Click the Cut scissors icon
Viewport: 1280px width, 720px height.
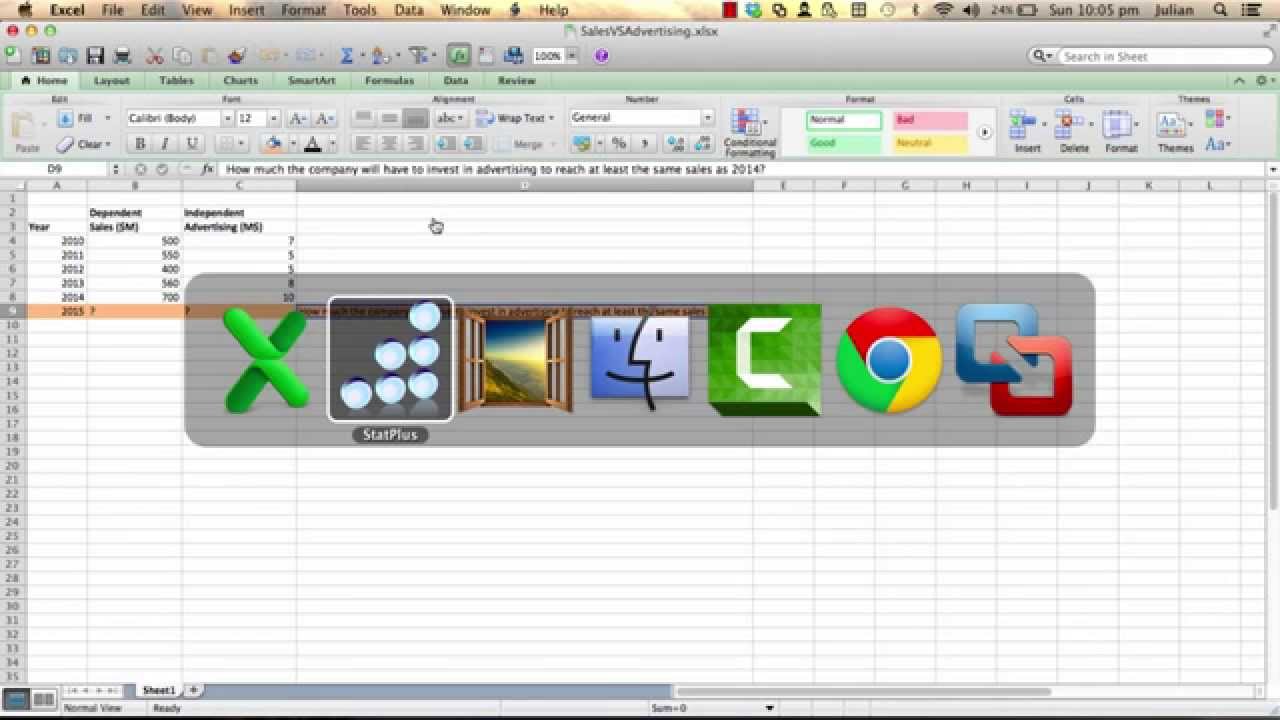(154, 56)
